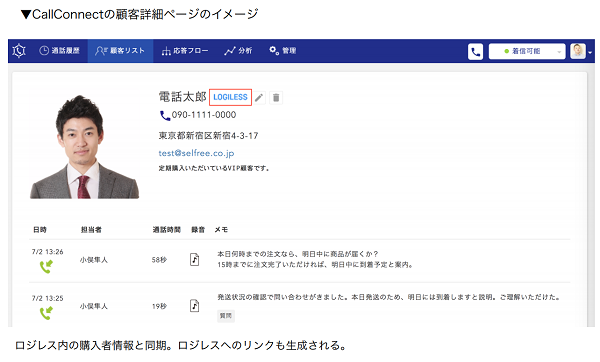Click the CallConnect logo icon
Image resolution: width=600 pixels, height=362 pixels.
pyautogui.click(x=19, y=51)
